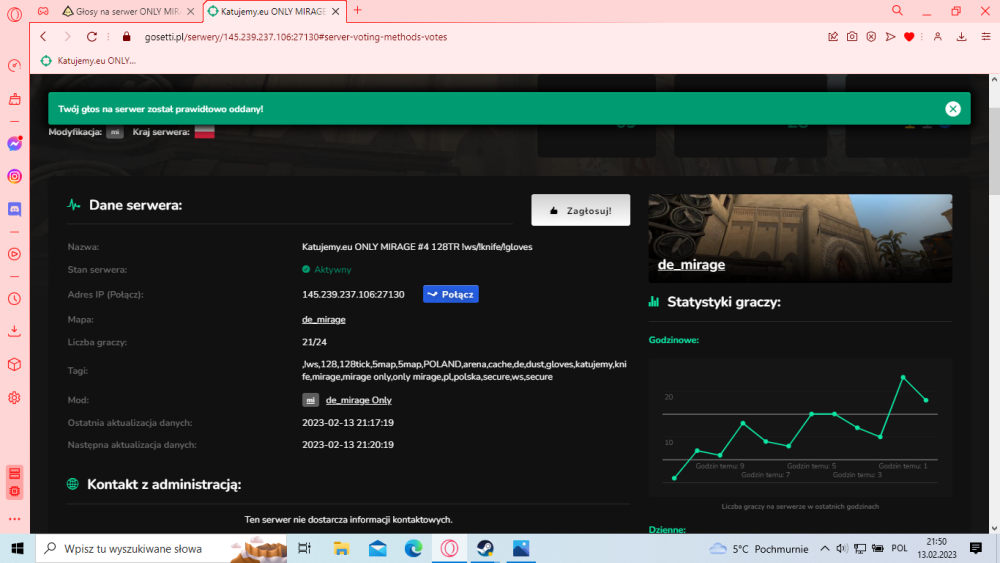Show hidden system tray icons

coord(825,548)
